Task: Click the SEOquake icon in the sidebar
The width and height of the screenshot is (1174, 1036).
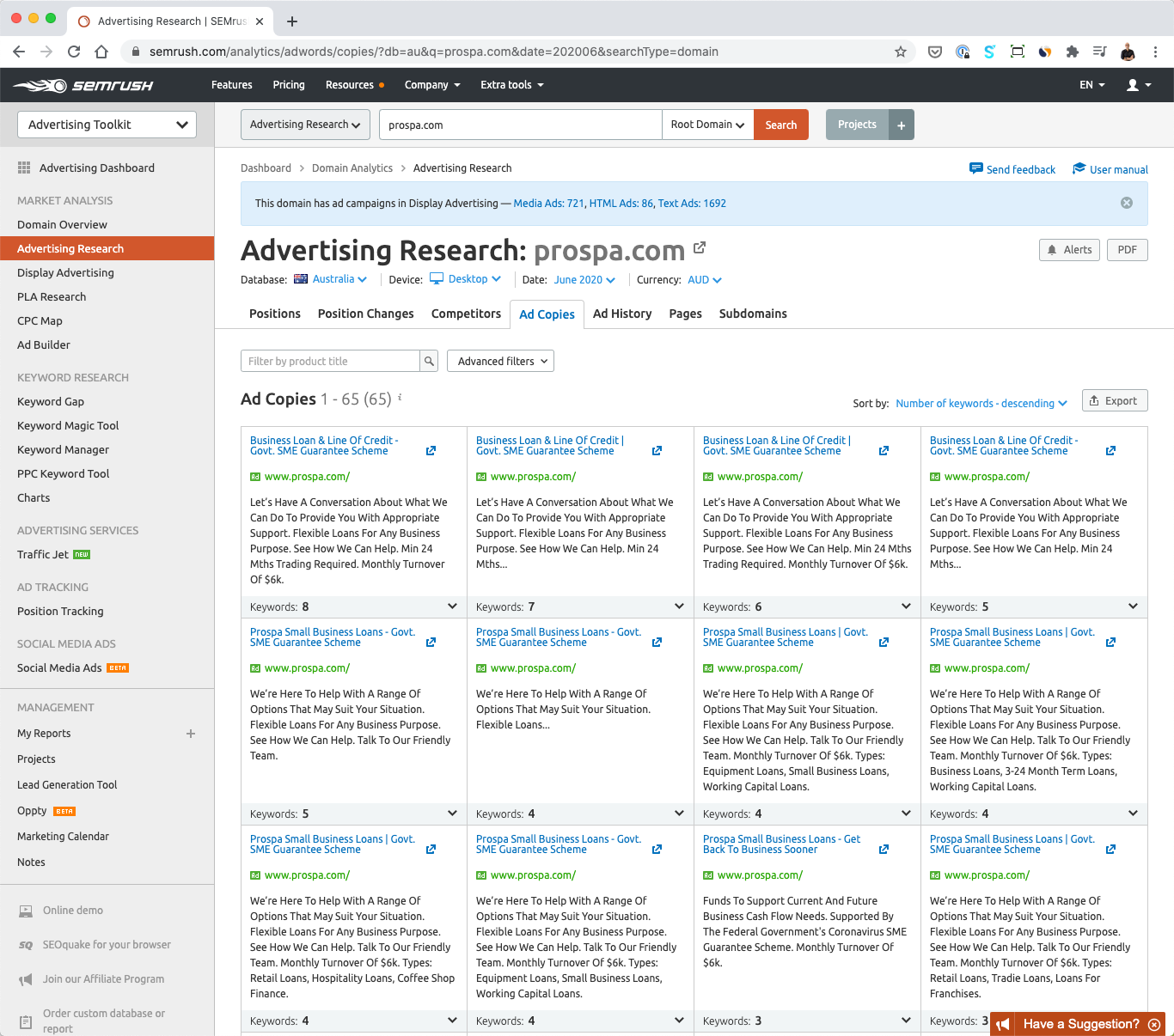Action: (x=26, y=945)
